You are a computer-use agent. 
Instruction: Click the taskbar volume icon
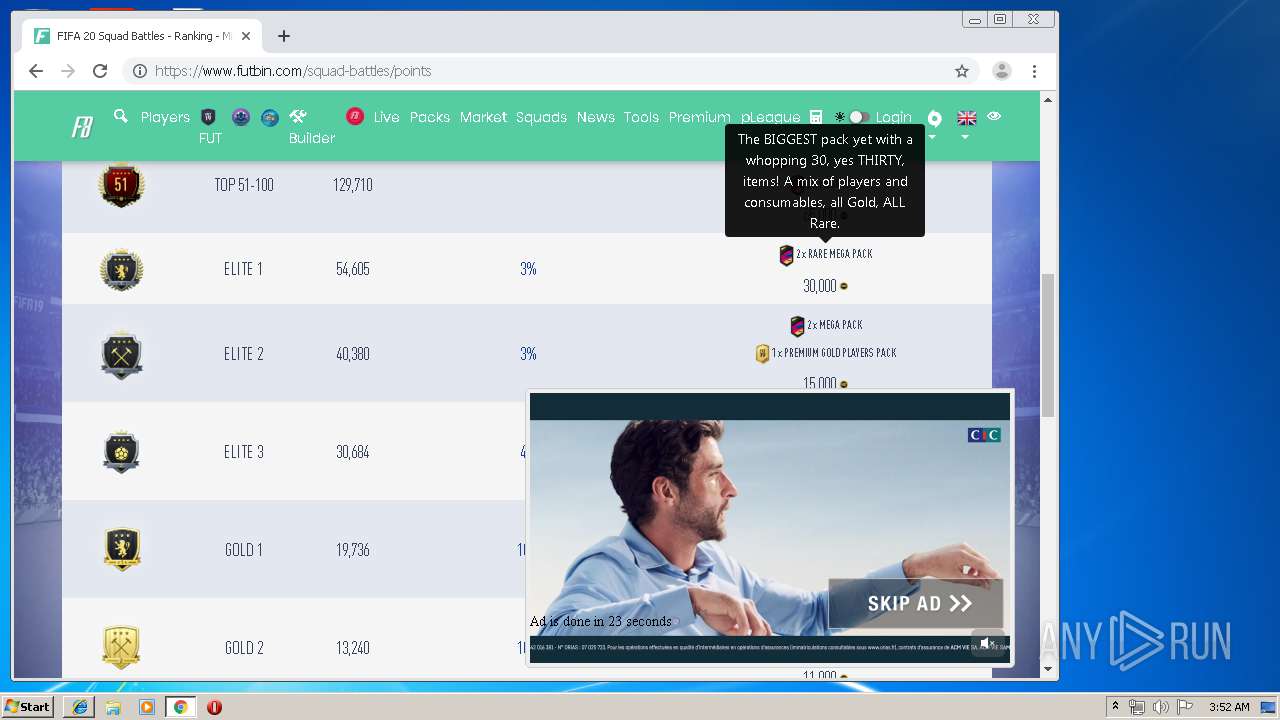(x=1160, y=707)
